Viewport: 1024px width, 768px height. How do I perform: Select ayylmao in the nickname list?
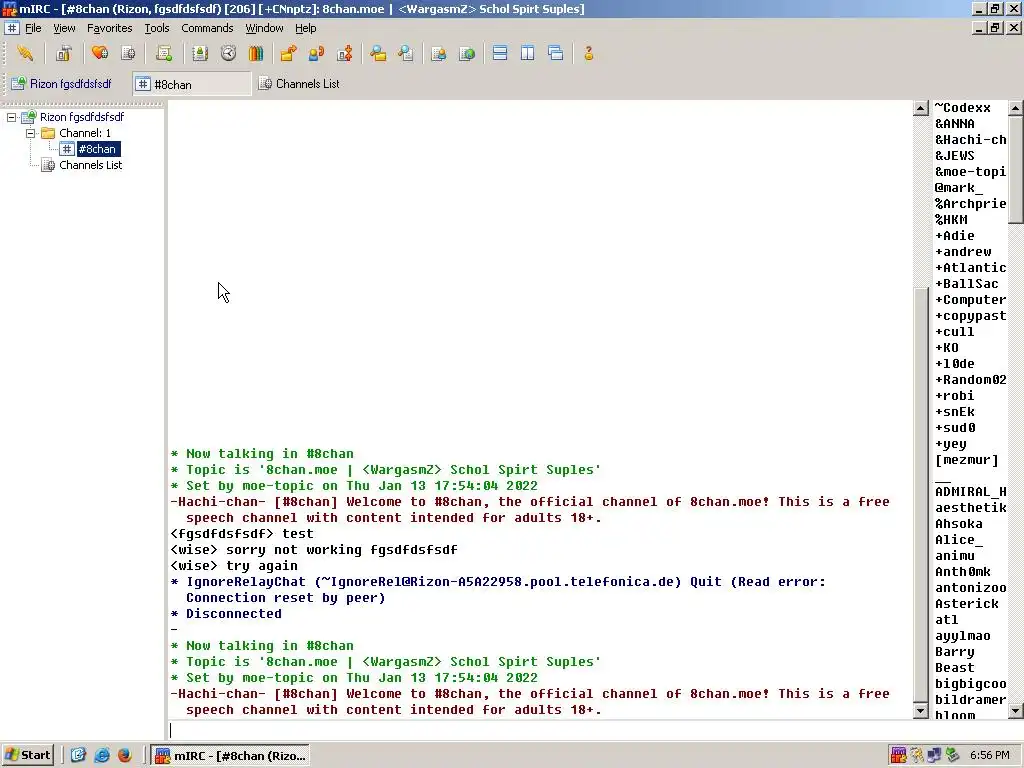point(963,636)
